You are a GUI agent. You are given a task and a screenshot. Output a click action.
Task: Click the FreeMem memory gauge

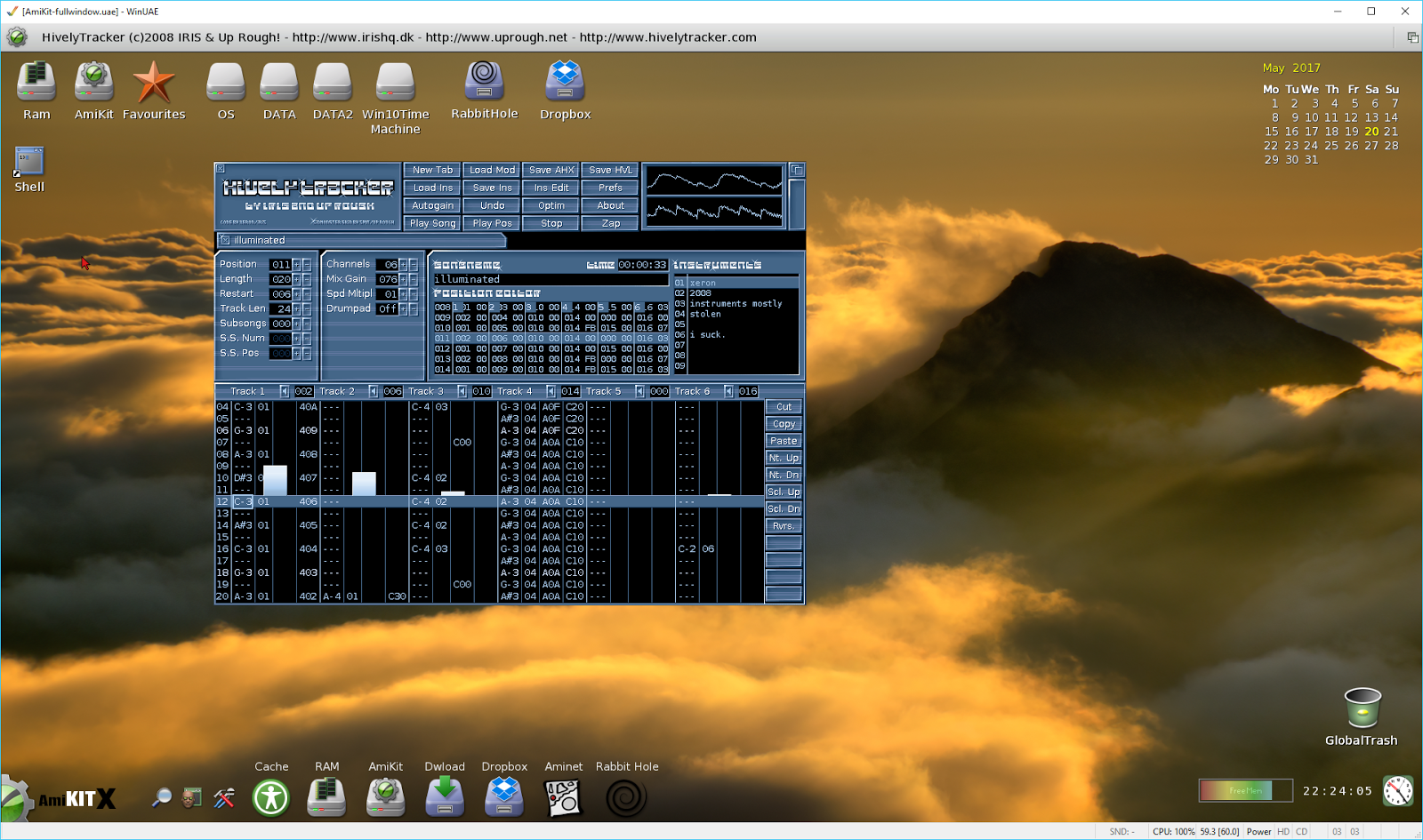click(1245, 790)
